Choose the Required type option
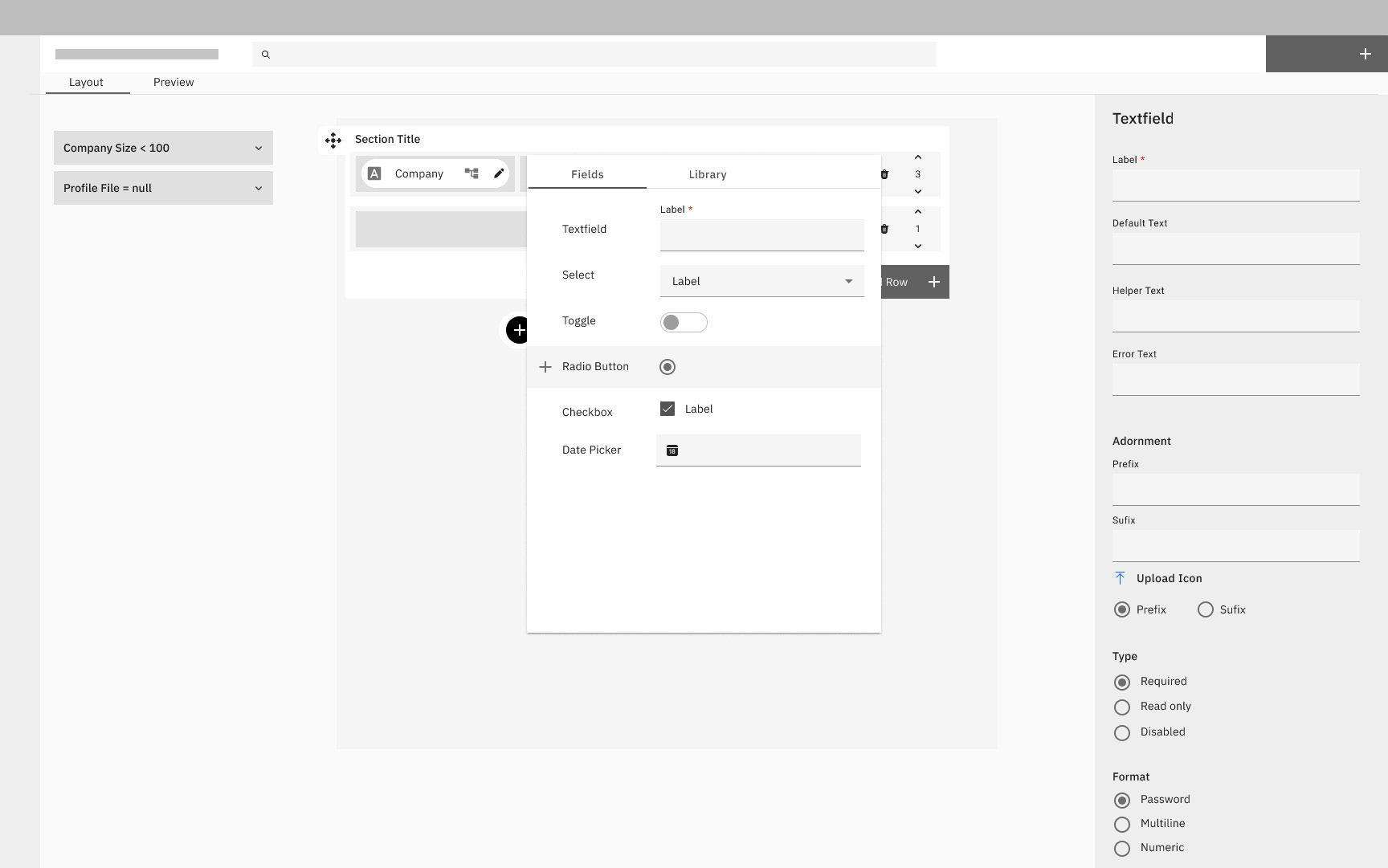Screen dimensions: 1388x868 1122,683
